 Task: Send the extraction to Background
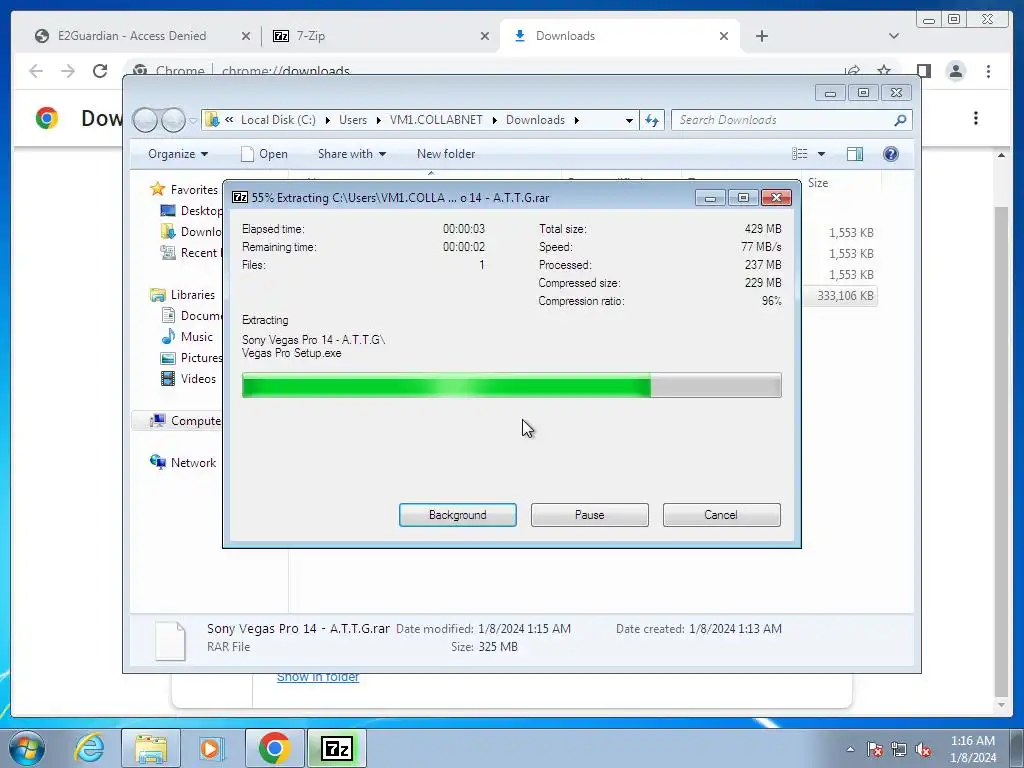click(x=457, y=515)
